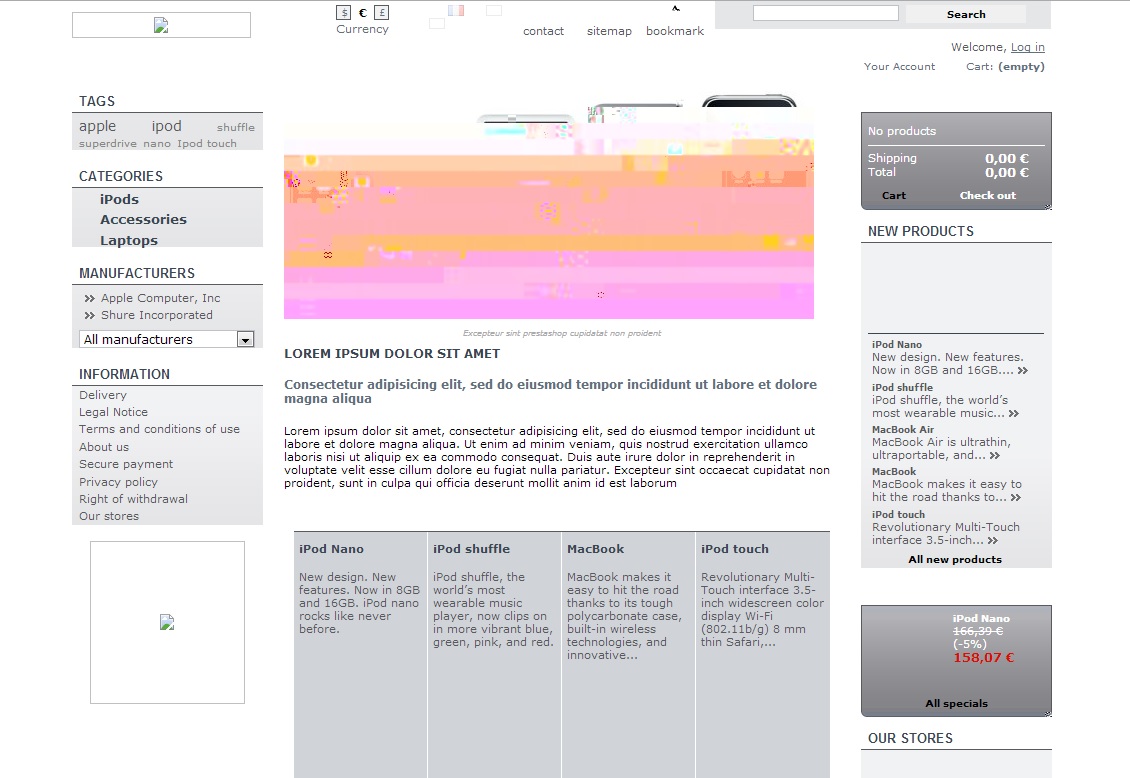1130x778 pixels.
Task: Click the double arrow after MacBook description in New Products
Action: tap(1016, 498)
